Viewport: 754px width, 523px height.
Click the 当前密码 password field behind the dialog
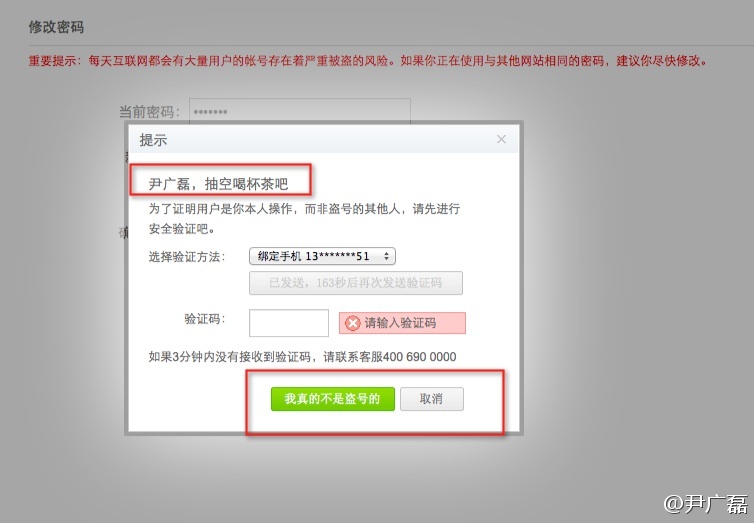coord(300,111)
